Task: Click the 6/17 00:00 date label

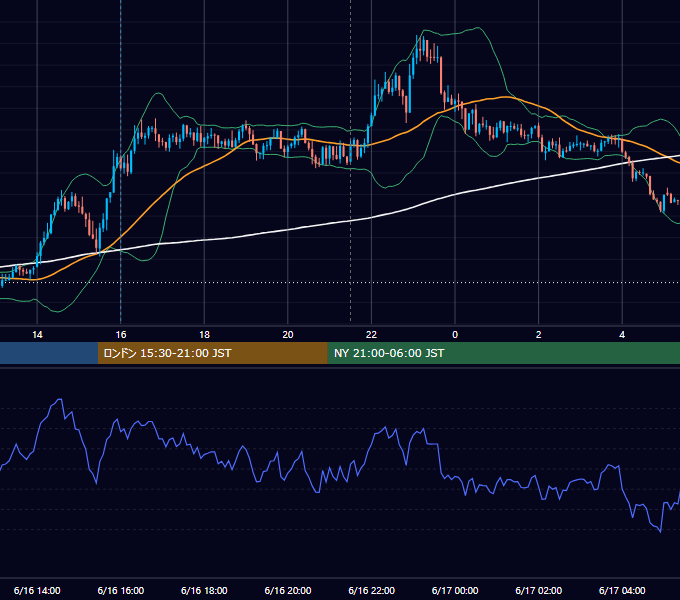Action: tap(455, 590)
